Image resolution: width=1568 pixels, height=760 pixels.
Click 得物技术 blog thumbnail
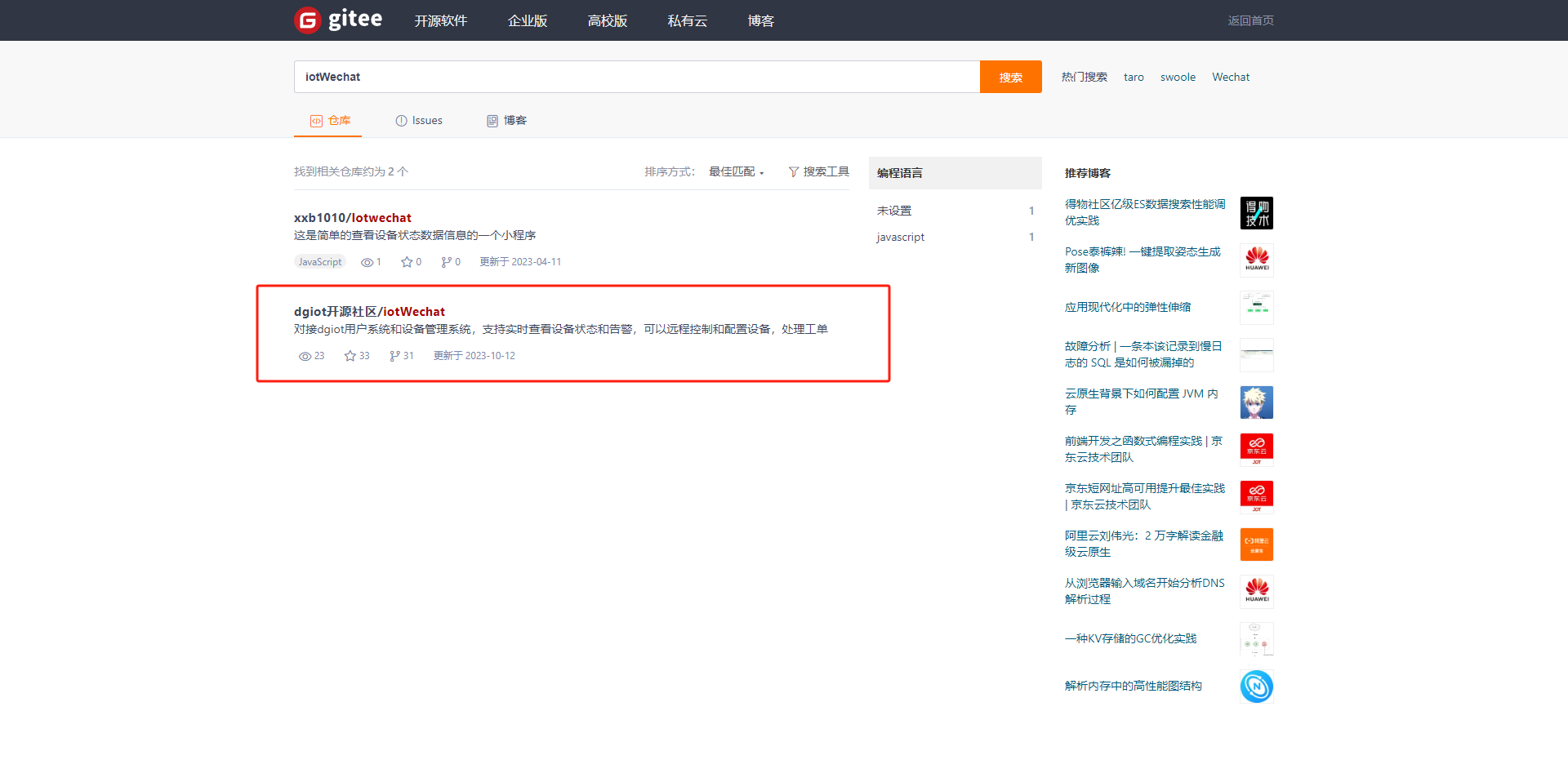tap(1257, 213)
